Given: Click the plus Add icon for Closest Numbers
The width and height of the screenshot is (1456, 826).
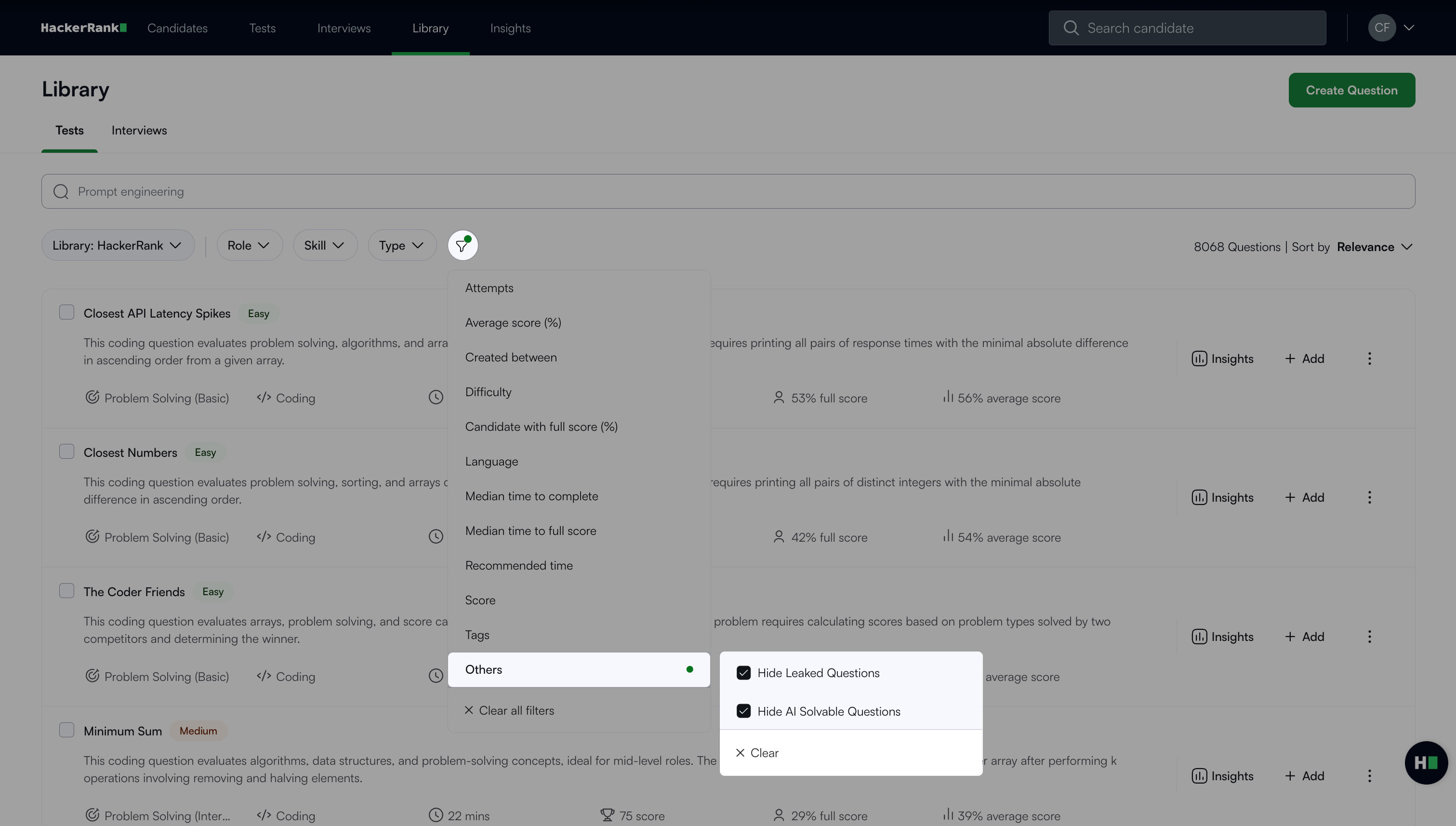Looking at the screenshot, I should (1290, 497).
